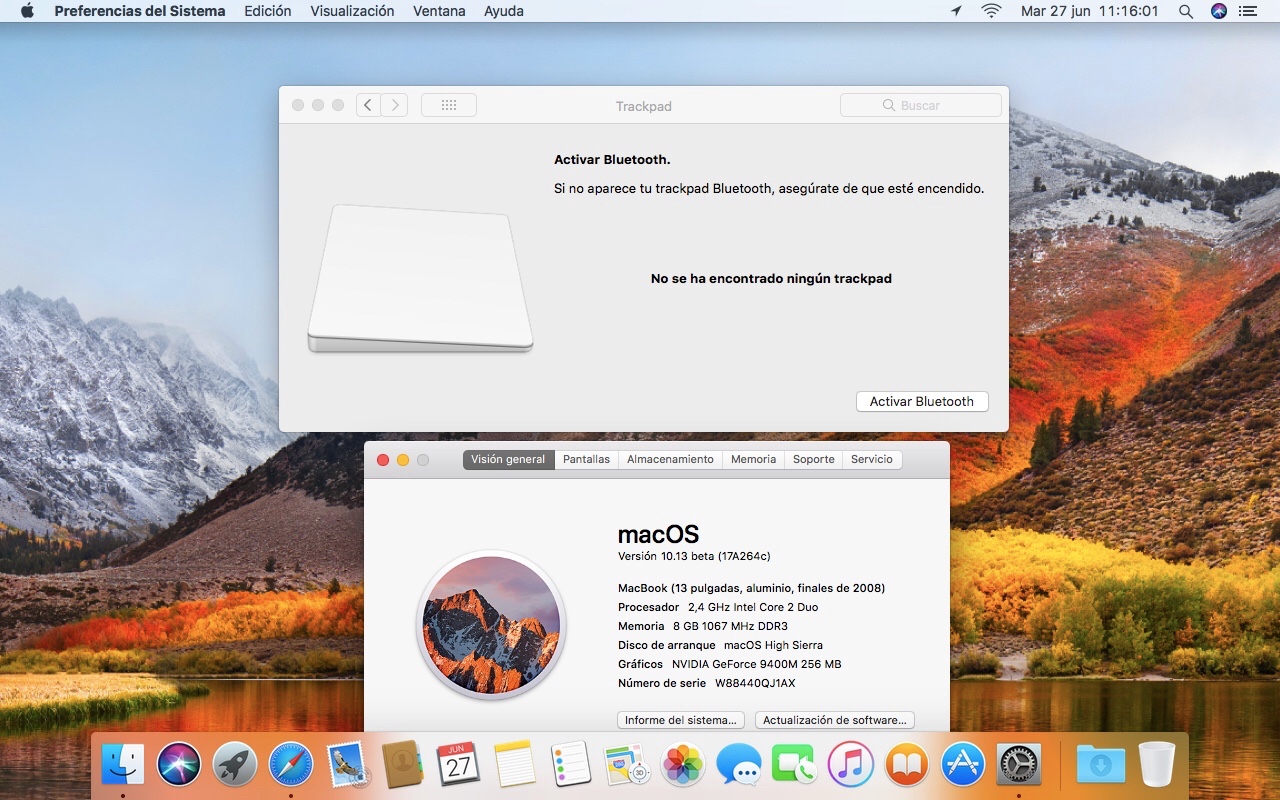This screenshot has height=800, width=1280.
Task: Open Photos flower icon in Dock
Action: click(683, 765)
